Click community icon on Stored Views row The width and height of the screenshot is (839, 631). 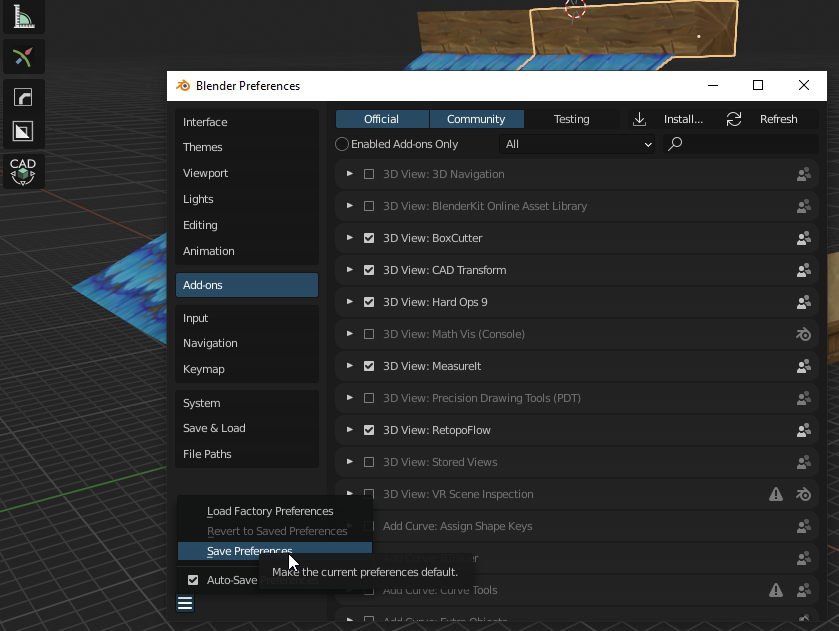tap(804, 462)
